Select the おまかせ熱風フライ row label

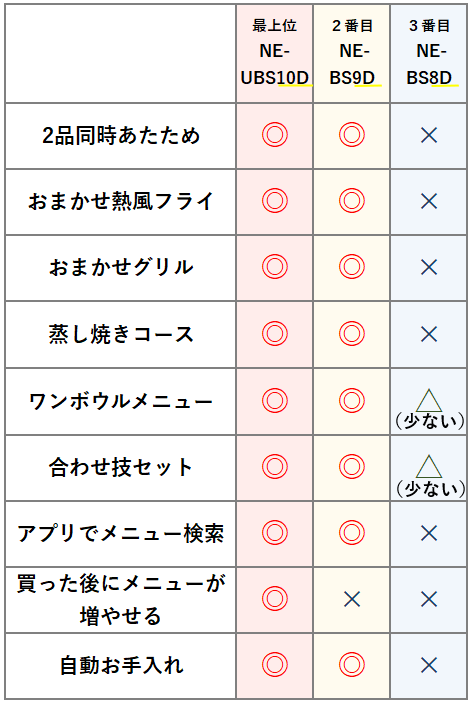tap(121, 201)
